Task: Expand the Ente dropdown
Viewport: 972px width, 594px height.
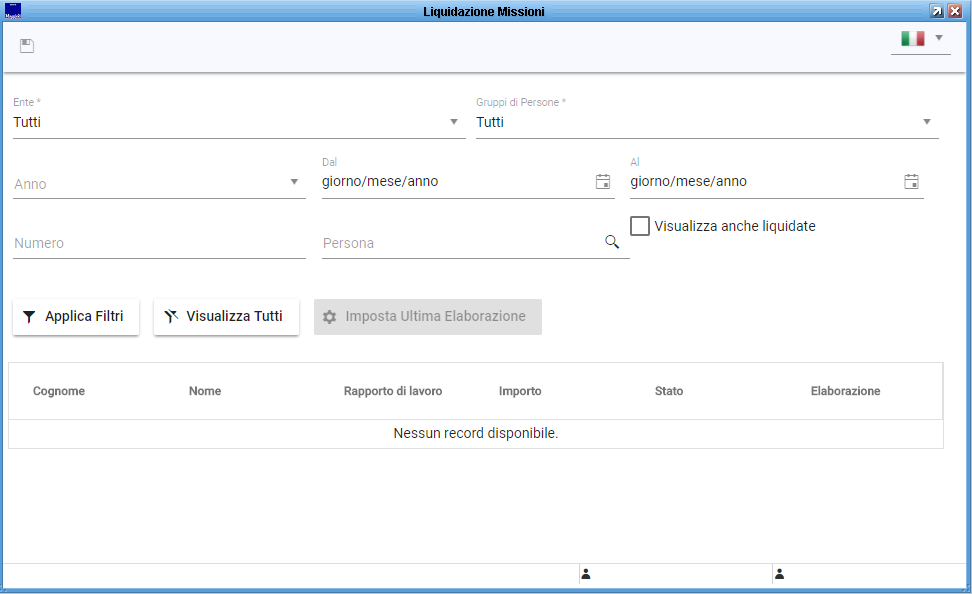Action: click(454, 122)
